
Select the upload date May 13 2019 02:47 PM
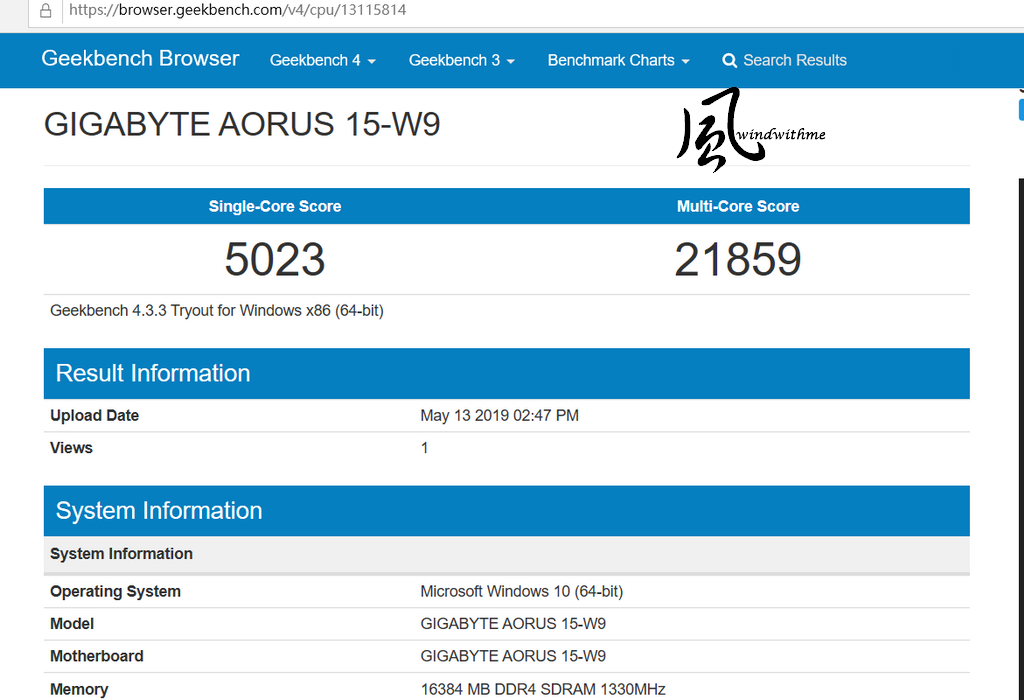500,415
